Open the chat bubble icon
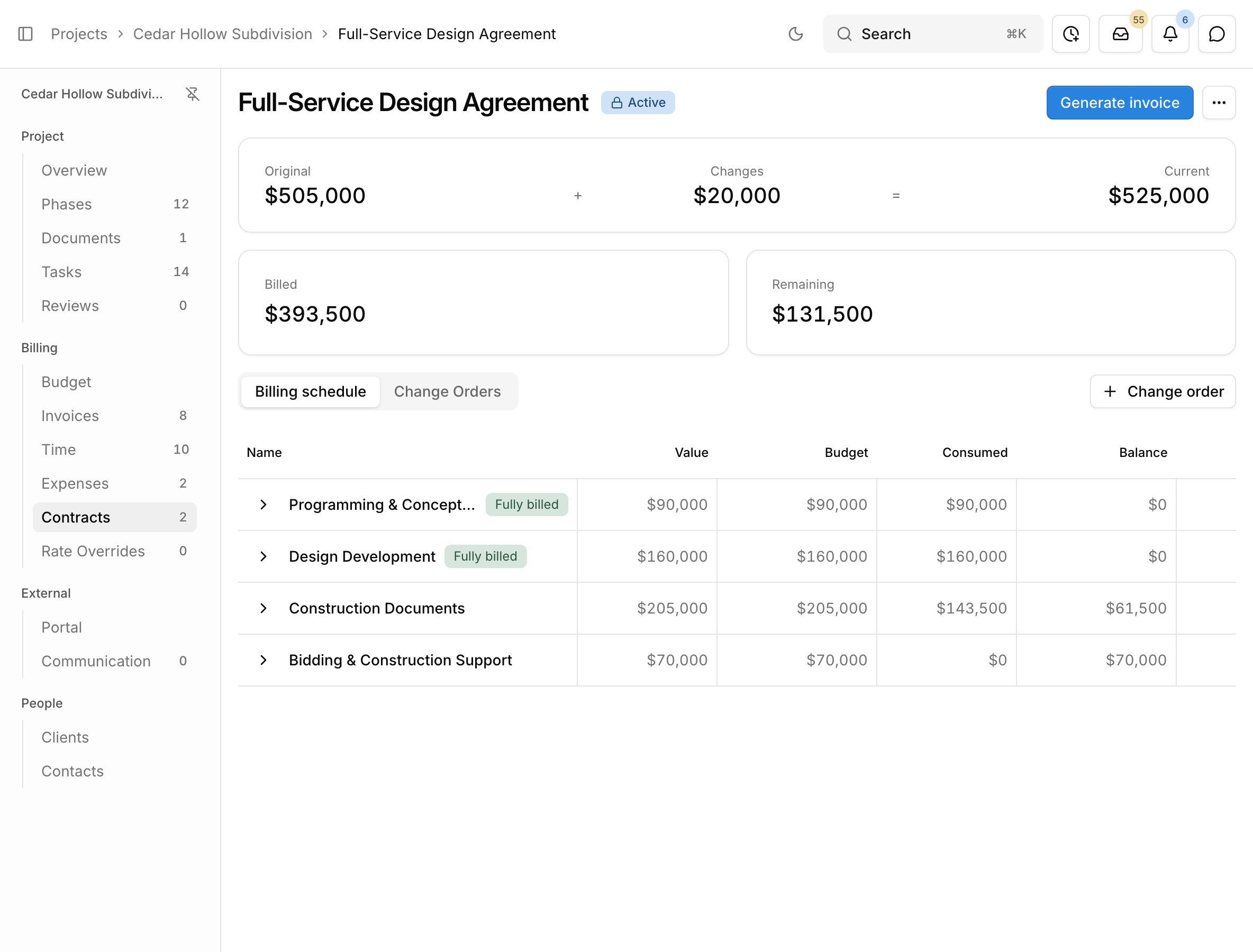This screenshot has width=1253, height=952. (x=1216, y=34)
